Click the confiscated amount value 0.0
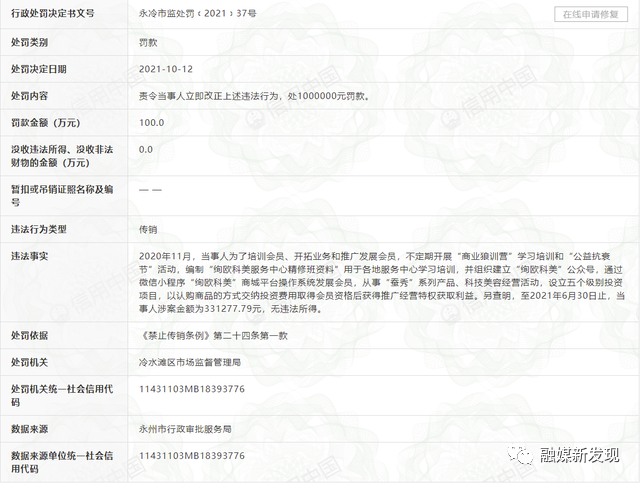This screenshot has height=483, width=640. coord(146,149)
